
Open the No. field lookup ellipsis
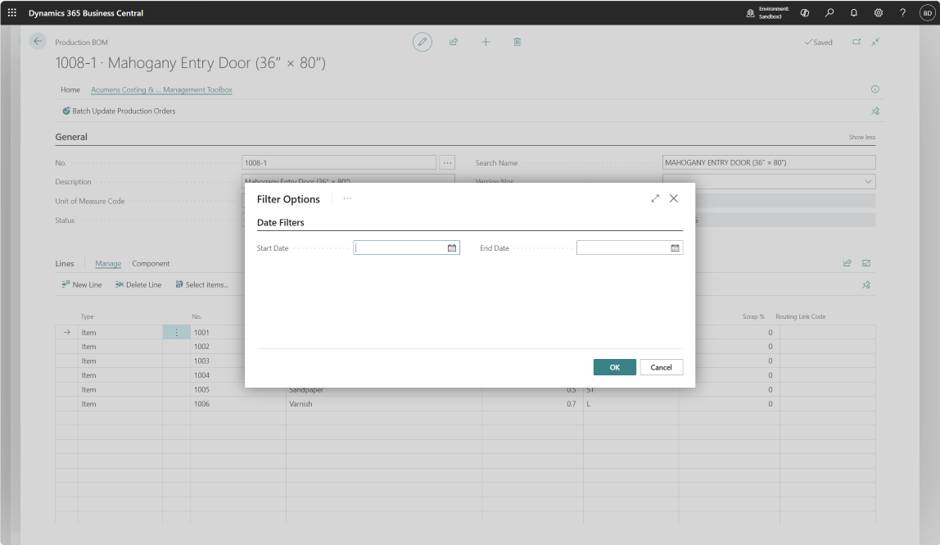pos(447,162)
